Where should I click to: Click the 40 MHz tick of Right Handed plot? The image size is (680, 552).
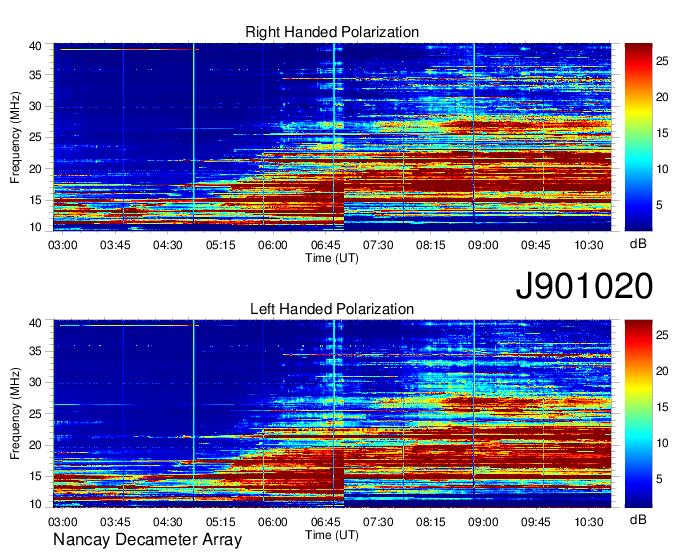pos(36,46)
